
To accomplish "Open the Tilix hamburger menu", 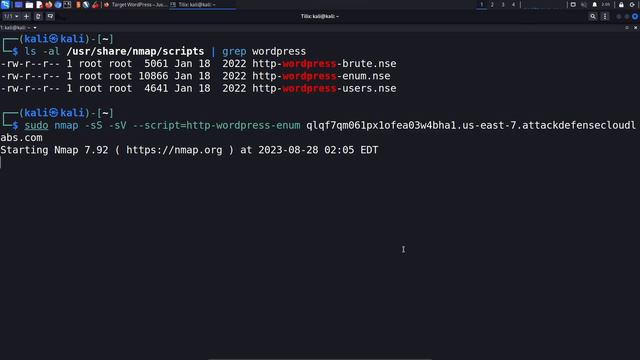I will coord(605,16).
